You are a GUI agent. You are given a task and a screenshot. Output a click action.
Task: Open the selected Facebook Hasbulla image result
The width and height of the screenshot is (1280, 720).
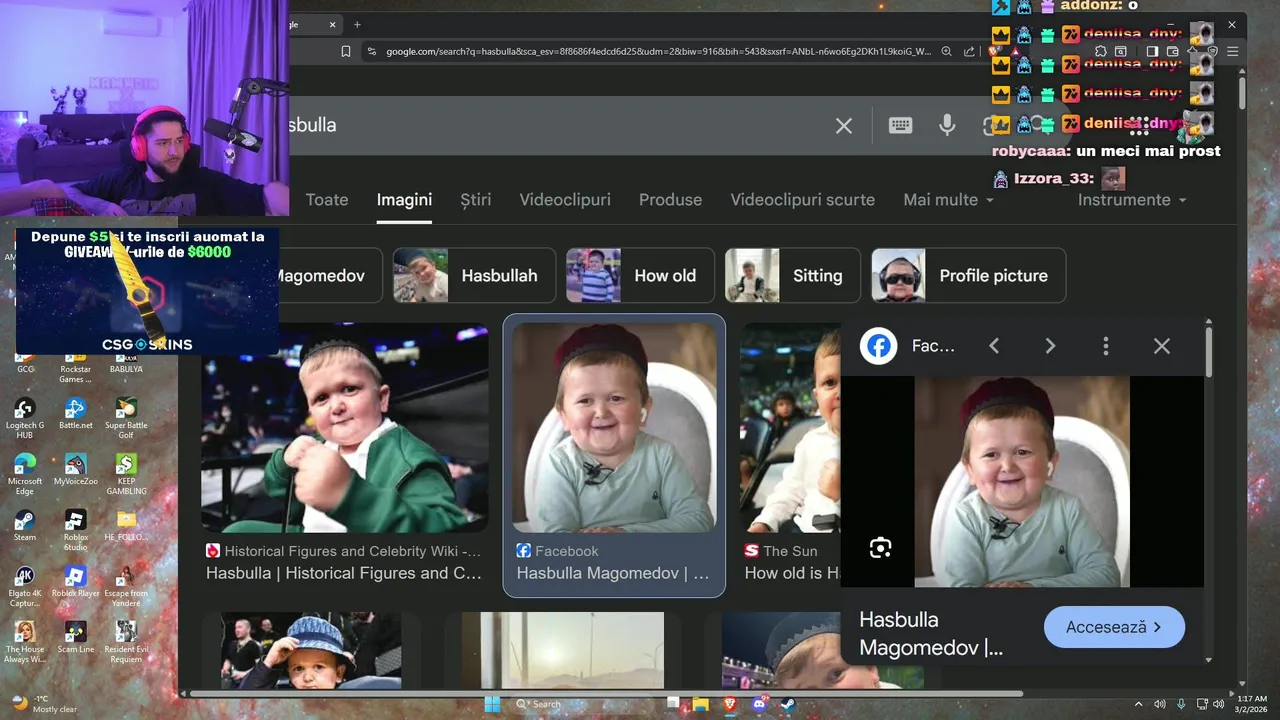(614, 427)
